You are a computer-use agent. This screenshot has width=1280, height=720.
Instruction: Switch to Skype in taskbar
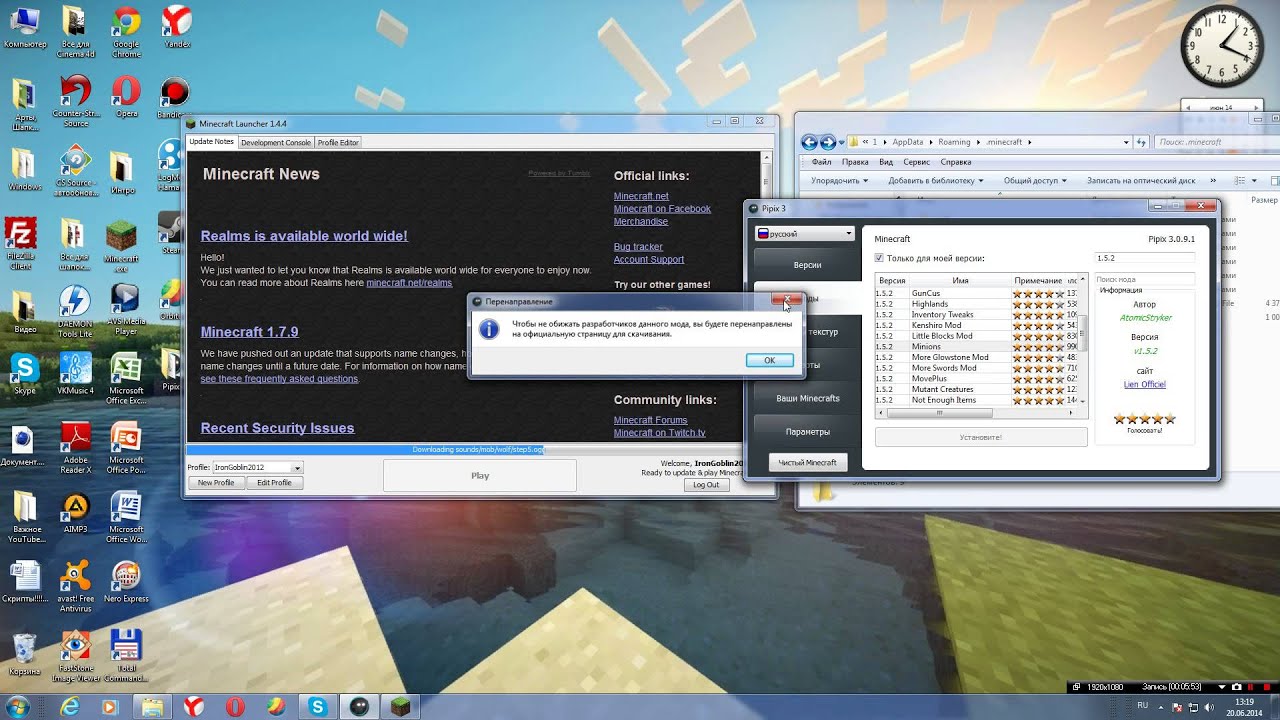coord(318,707)
